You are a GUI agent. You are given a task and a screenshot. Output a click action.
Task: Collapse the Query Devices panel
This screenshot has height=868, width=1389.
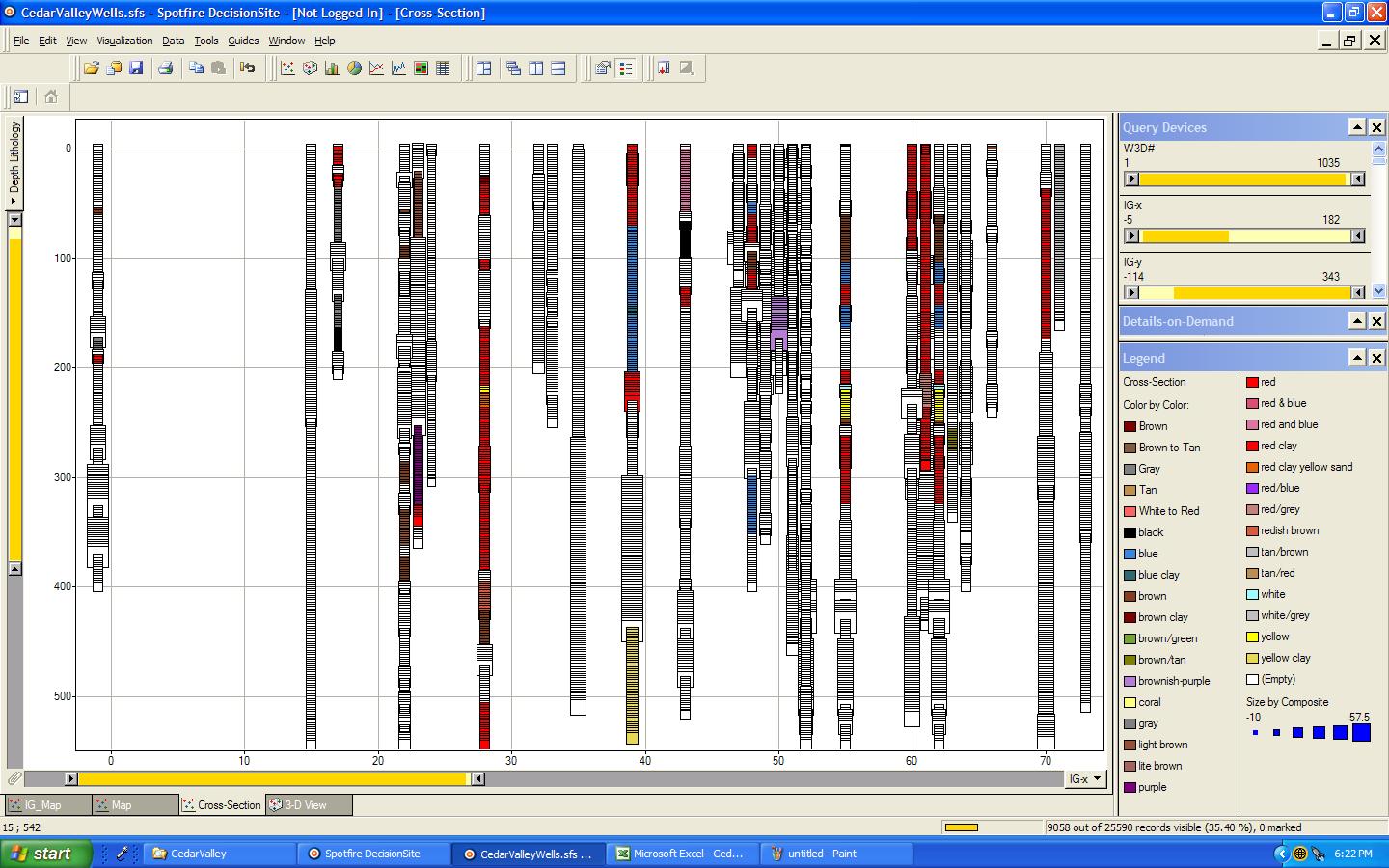(1357, 127)
